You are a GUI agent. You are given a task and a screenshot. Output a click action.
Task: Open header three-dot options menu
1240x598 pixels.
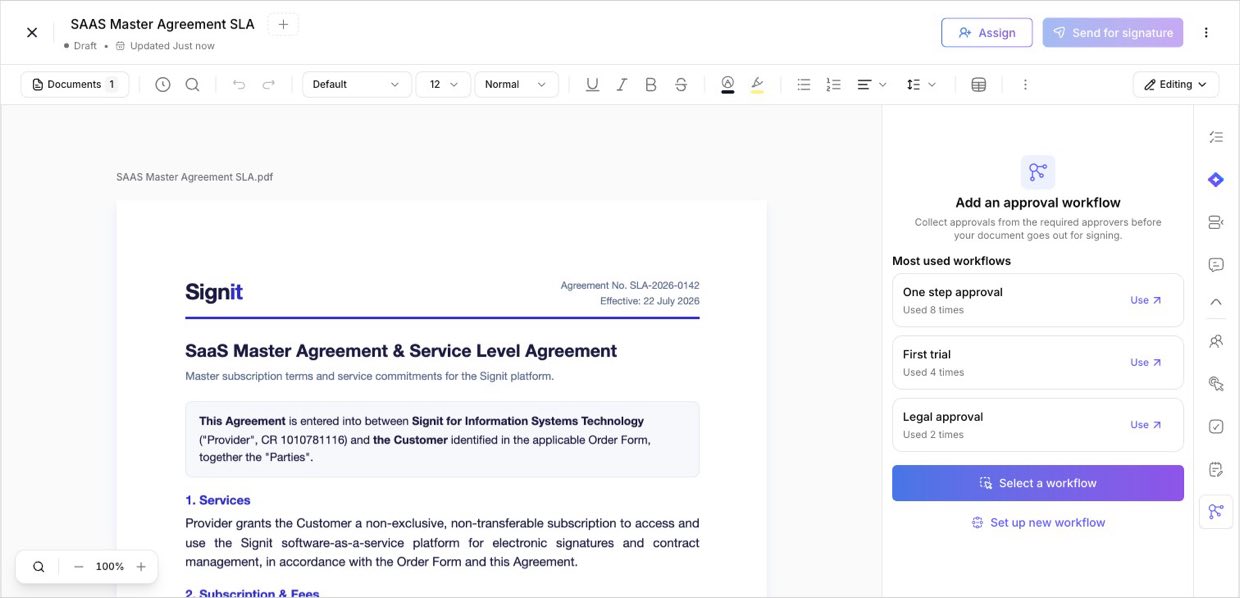tap(1206, 33)
